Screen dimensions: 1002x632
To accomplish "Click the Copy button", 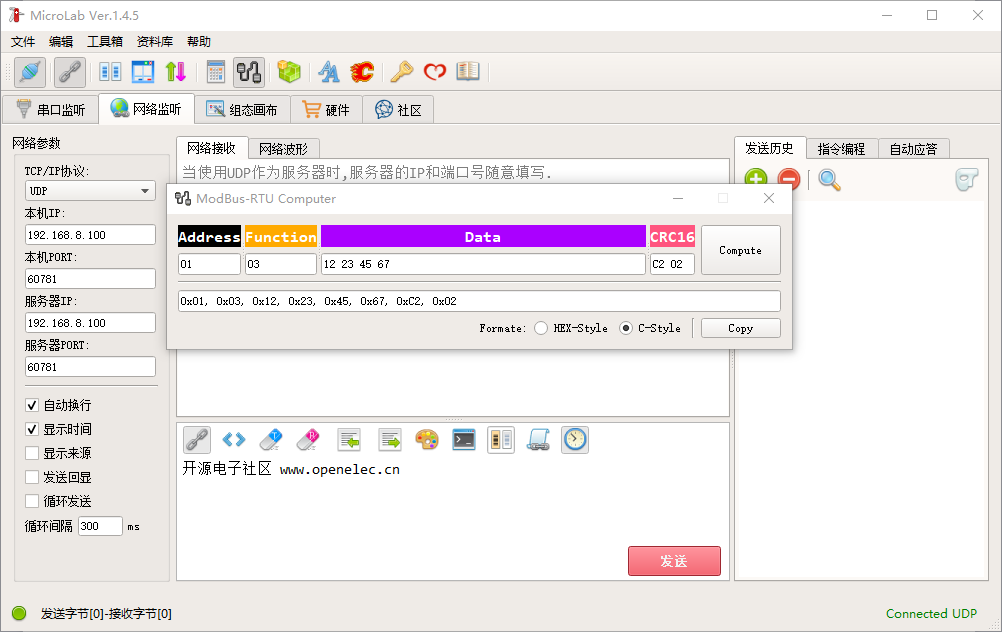I will (x=741, y=328).
